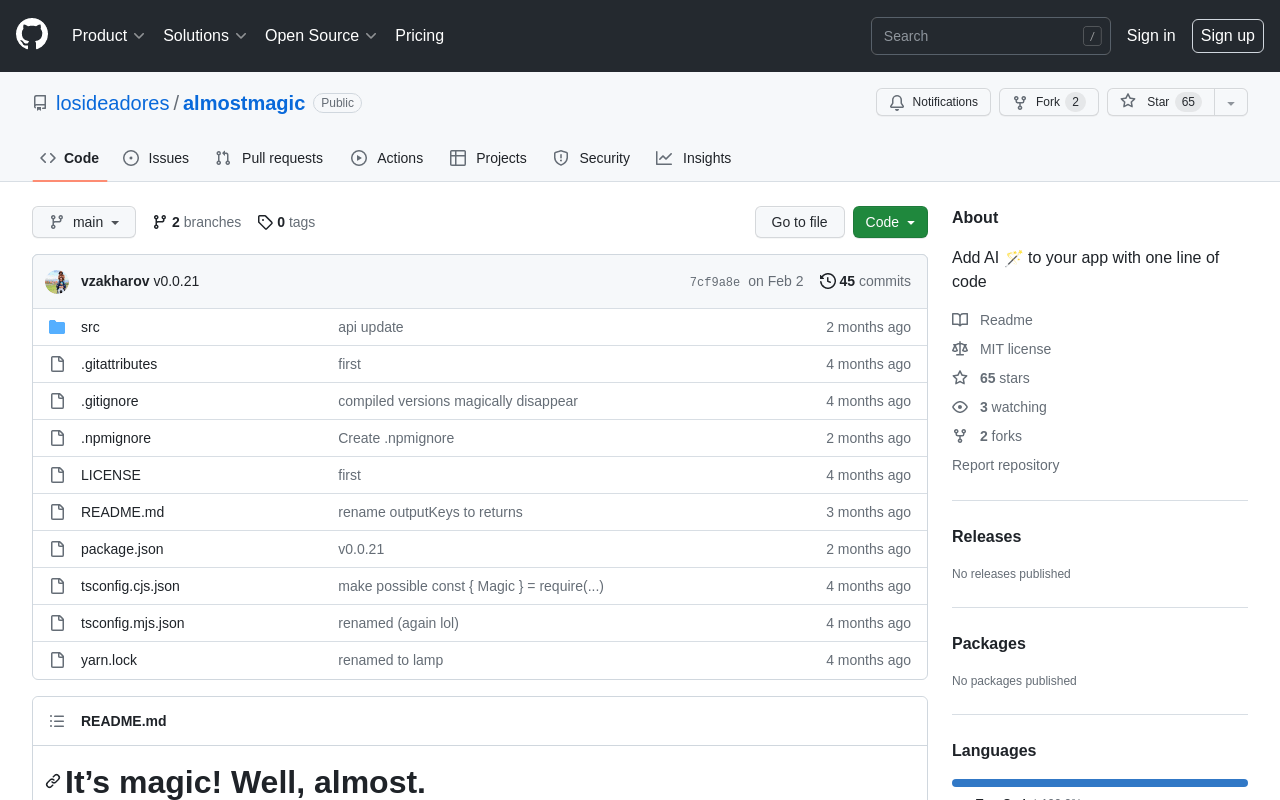Viewport: 1280px width, 800px height.
Task: Open the .gitattributes file
Action: tap(119, 364)
